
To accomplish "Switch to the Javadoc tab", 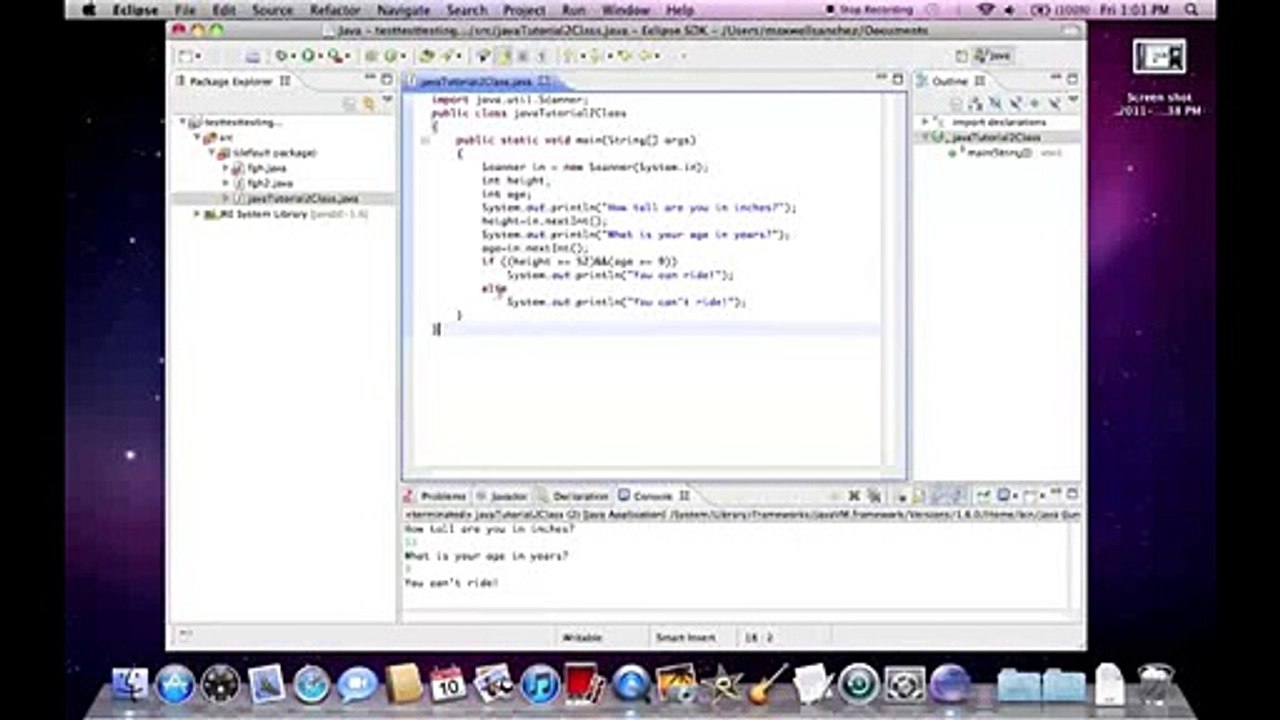I will 502,496.
